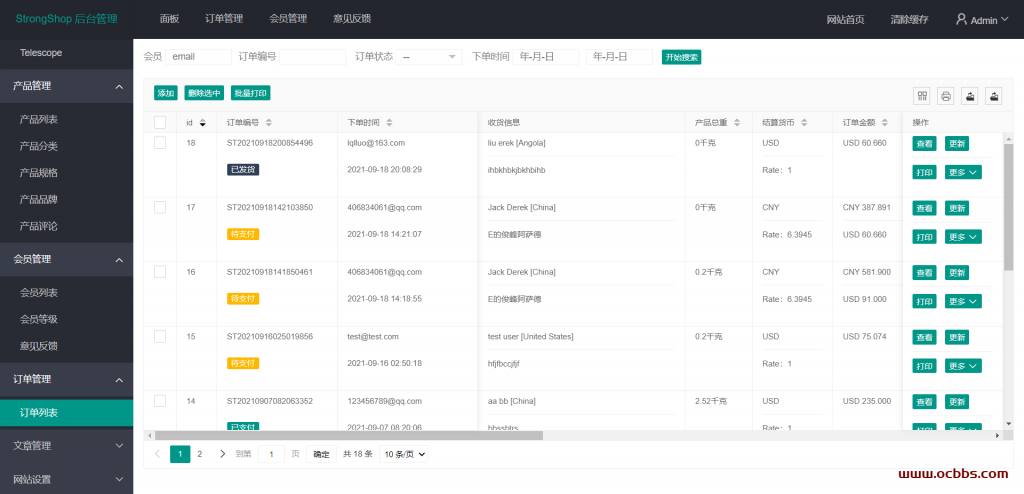
Task: Click sort arrows on 订单编号 column
Action: [x=268, y=122]
